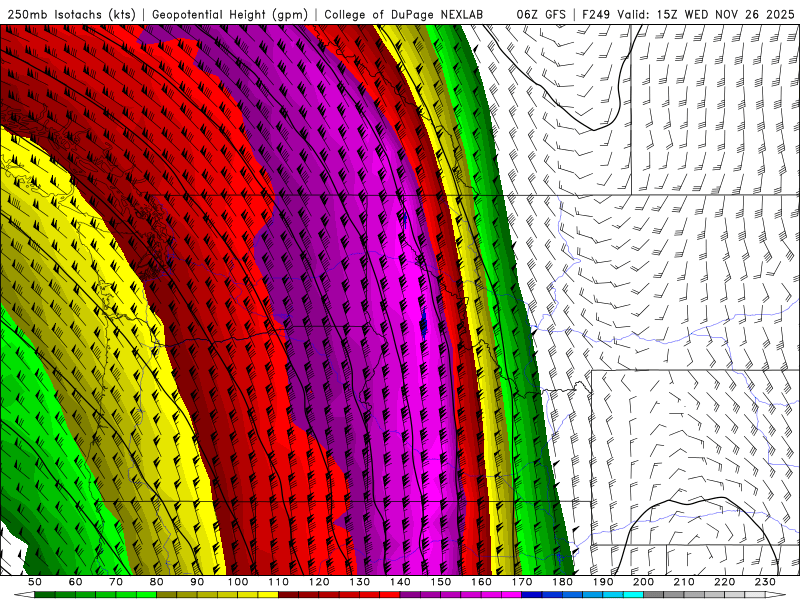Click the '100' label on the color scale
Image resolution: width=800 pixels, height=600 pixels.
tap(238, 582)
